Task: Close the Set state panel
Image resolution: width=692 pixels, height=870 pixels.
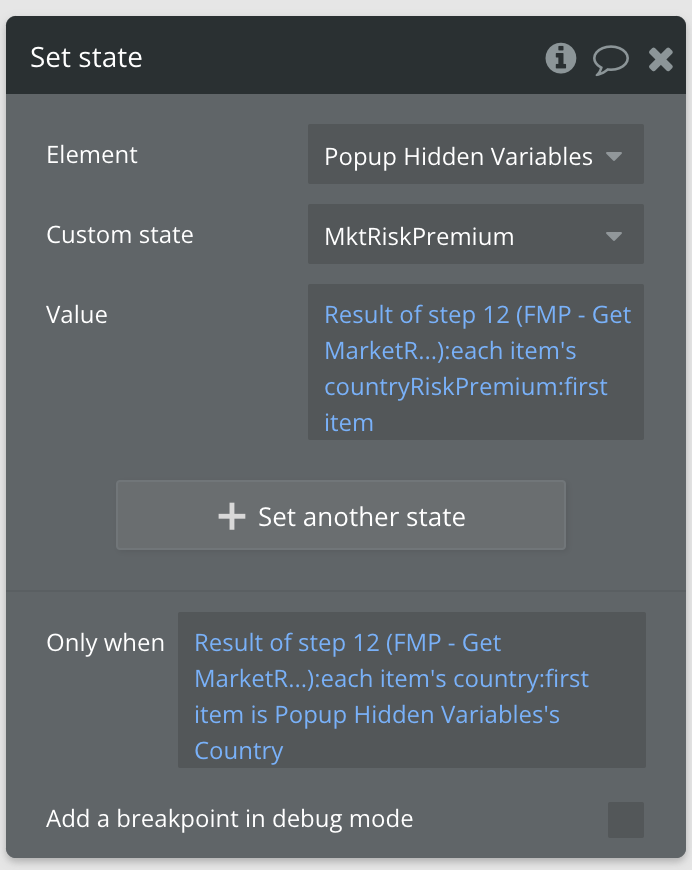Action: pos(661,59)
